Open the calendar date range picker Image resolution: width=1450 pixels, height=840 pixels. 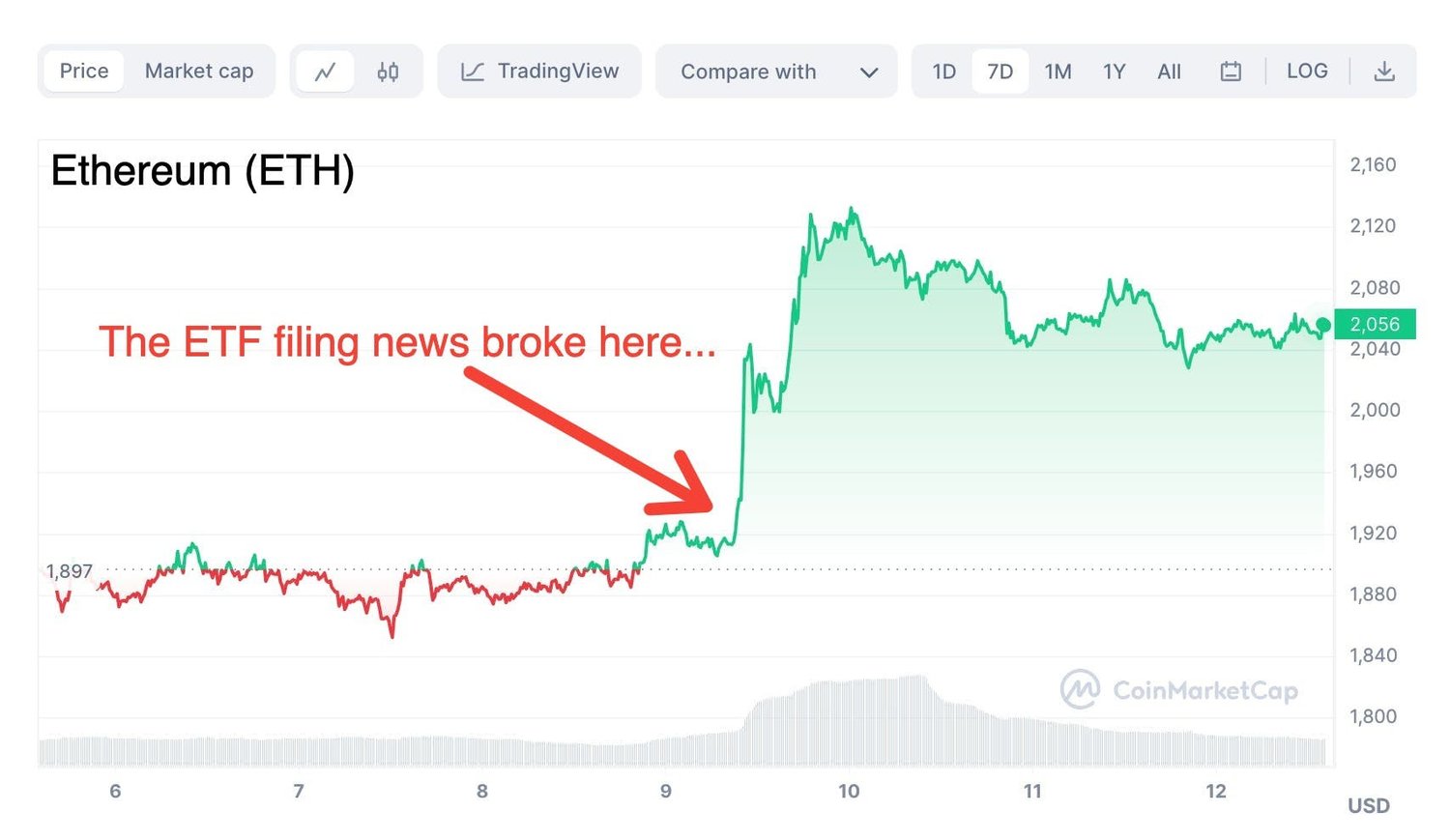[x=1230, y=72]
